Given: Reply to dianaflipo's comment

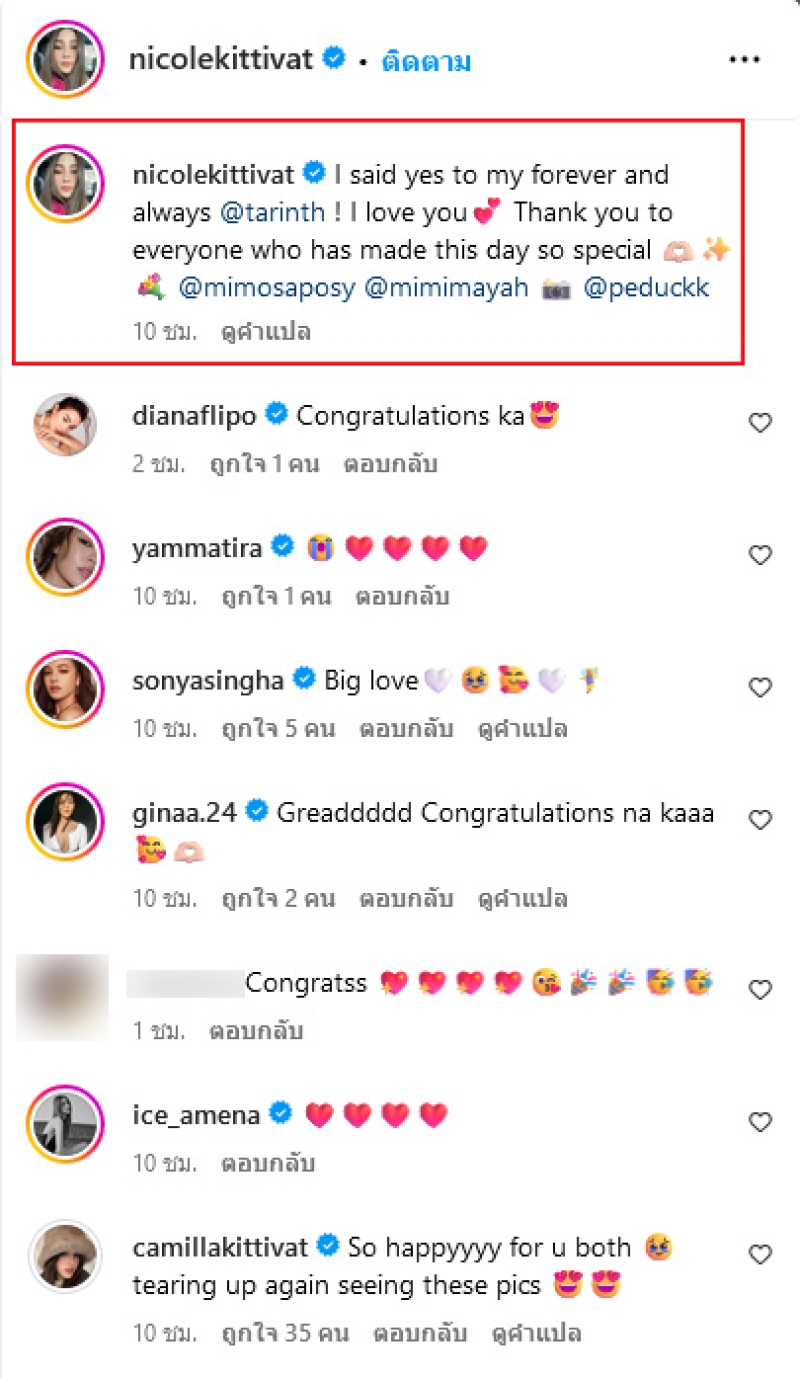Looking at the screenshot, I should (x=391, y=464).
